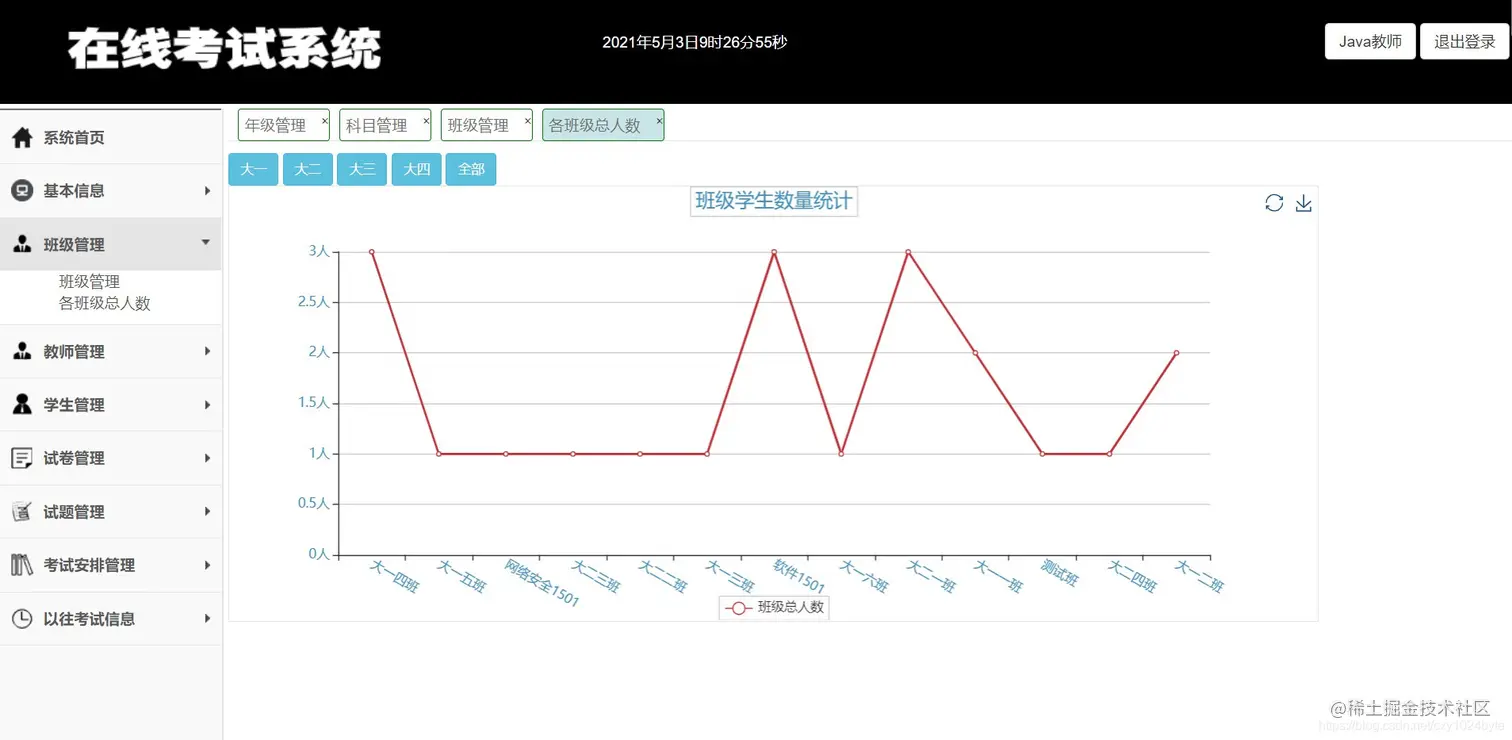Filter chart by 大一 button
Viewport: 1512px width, 740px height.
pyautogui.click(x=253, y=169)
